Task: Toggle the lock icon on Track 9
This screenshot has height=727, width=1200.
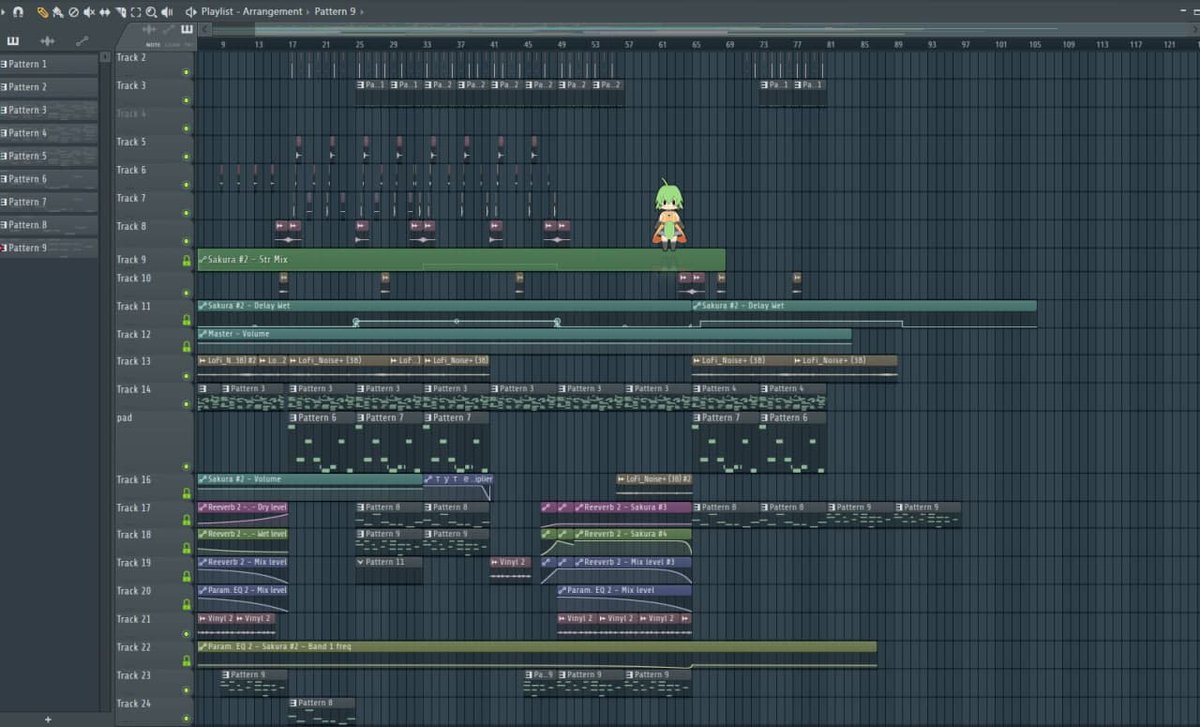Action: click(x=186, y=261)
